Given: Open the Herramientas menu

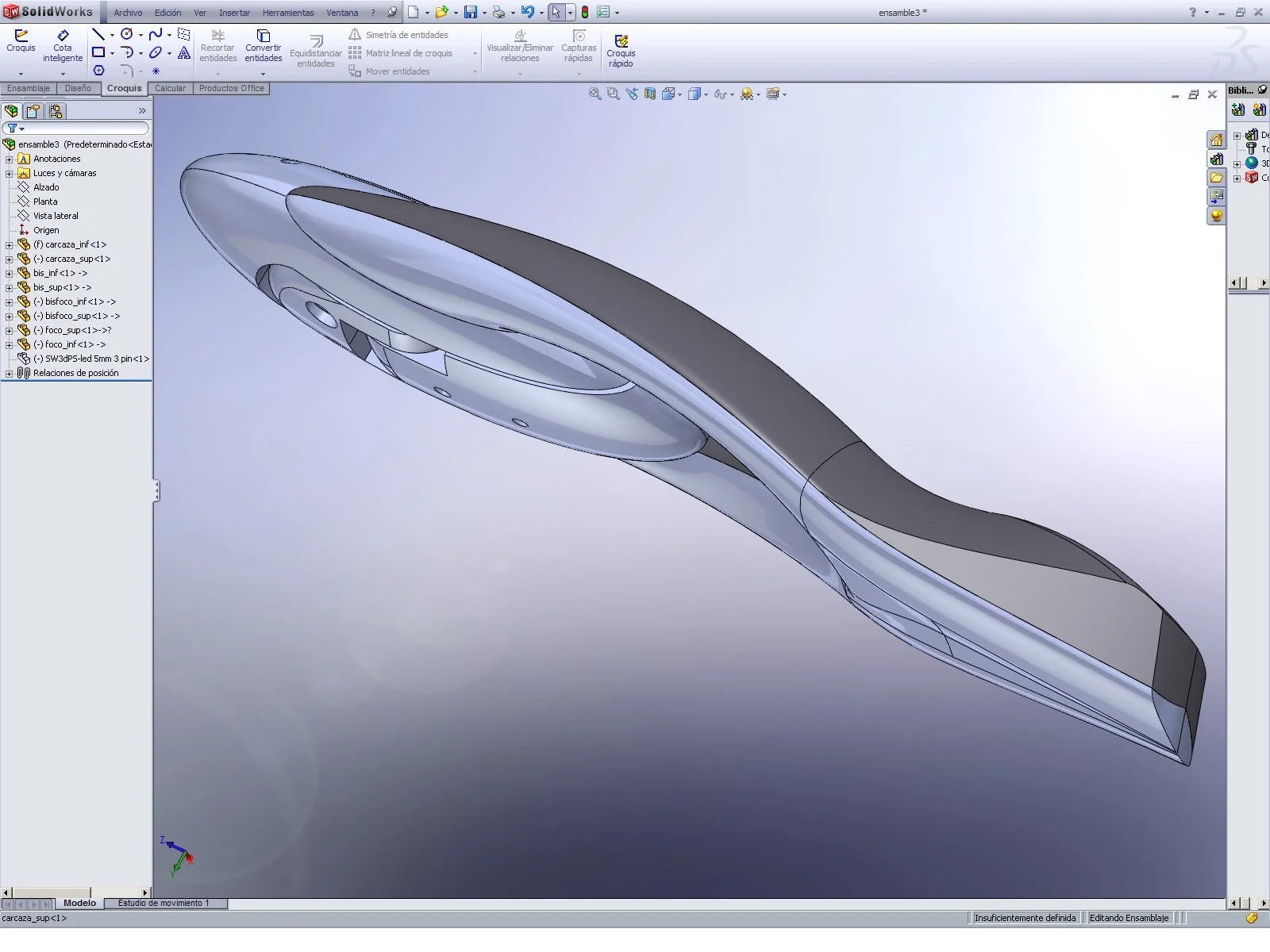Looking at the screenshot, I should coord(288,13).
